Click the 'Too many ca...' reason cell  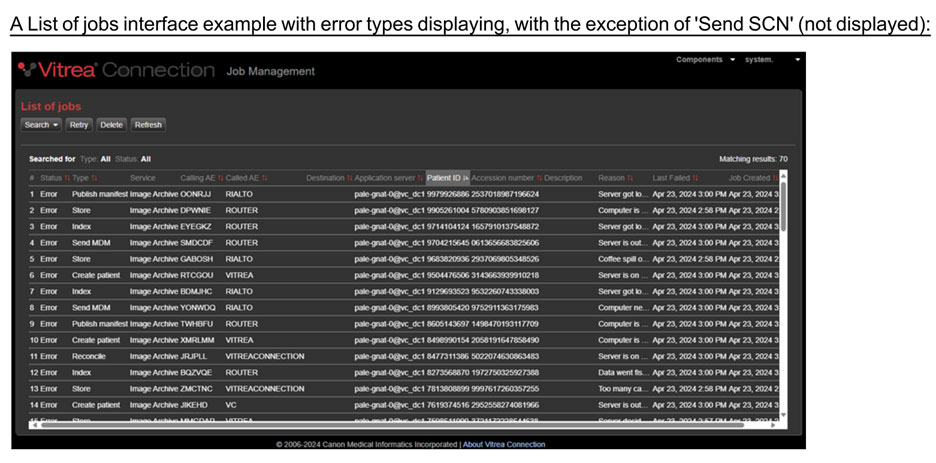coord(623,388)
